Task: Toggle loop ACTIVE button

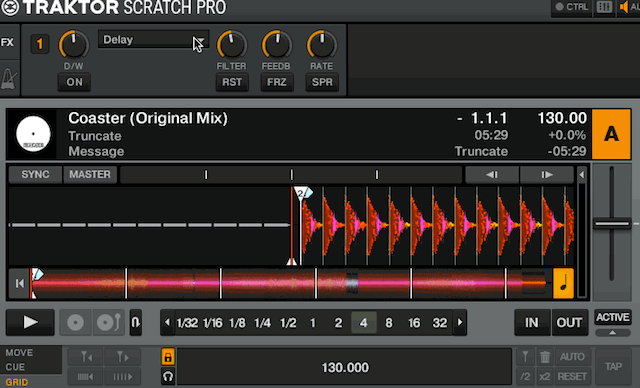Action: (x=613, y=317)
